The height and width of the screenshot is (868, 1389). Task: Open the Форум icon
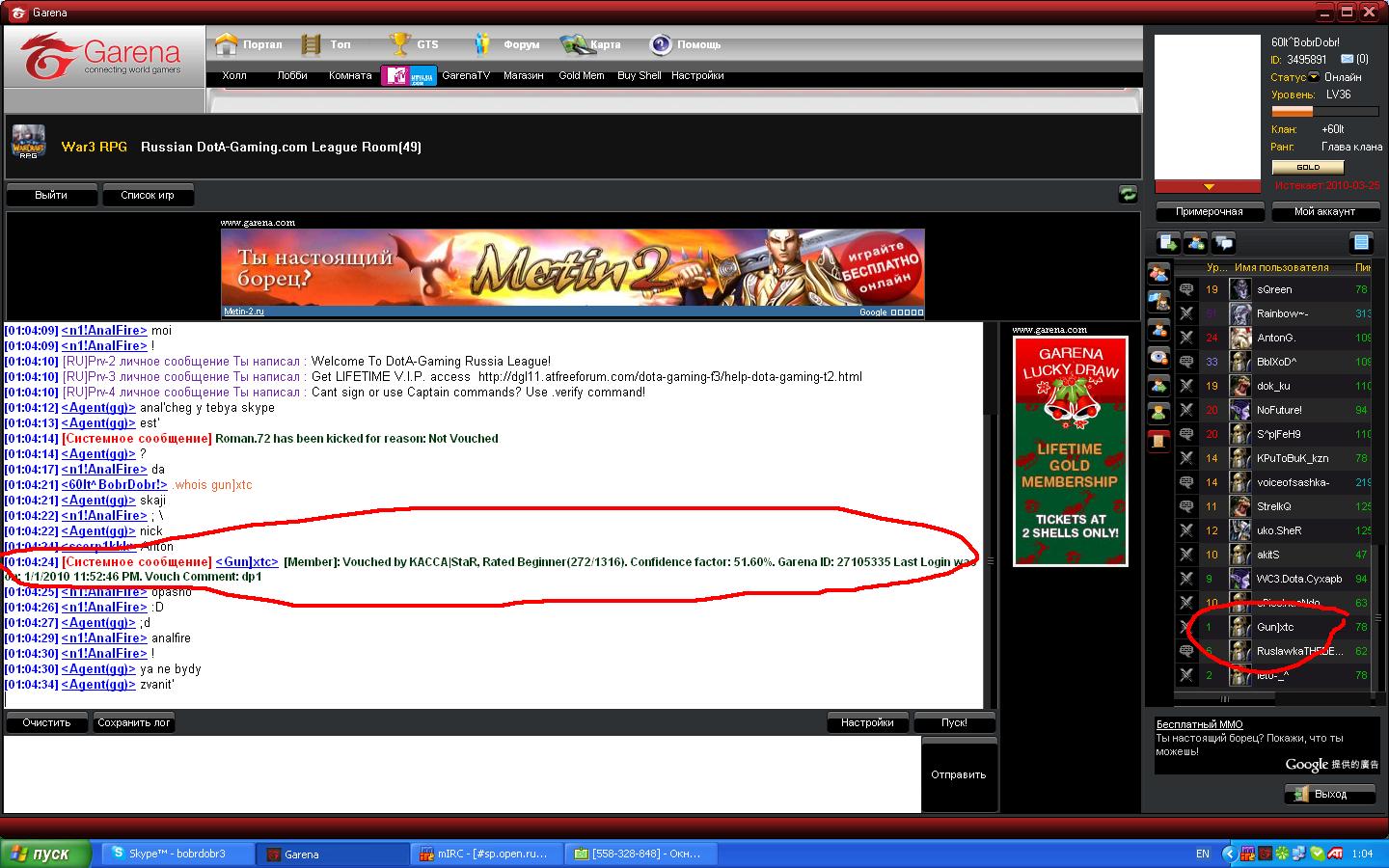(483, 44)
